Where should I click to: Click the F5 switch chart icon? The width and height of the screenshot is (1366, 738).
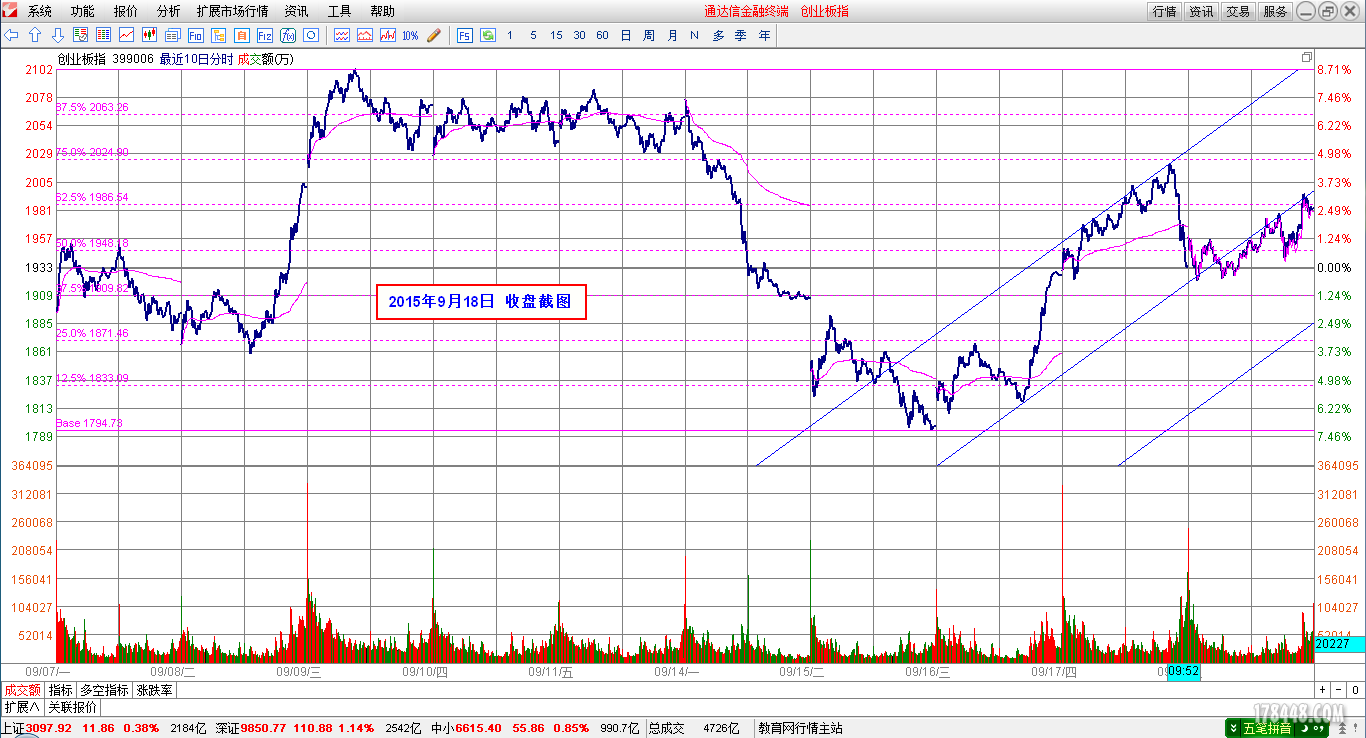465,35
